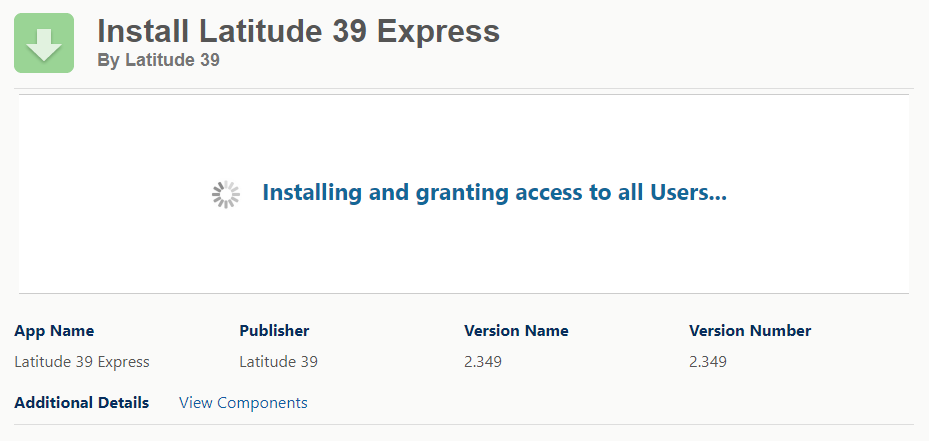Image resolution: width=929 pixels, height=441 pixels.
Task: Click the Publisher column label
Action: click(274, 331)
